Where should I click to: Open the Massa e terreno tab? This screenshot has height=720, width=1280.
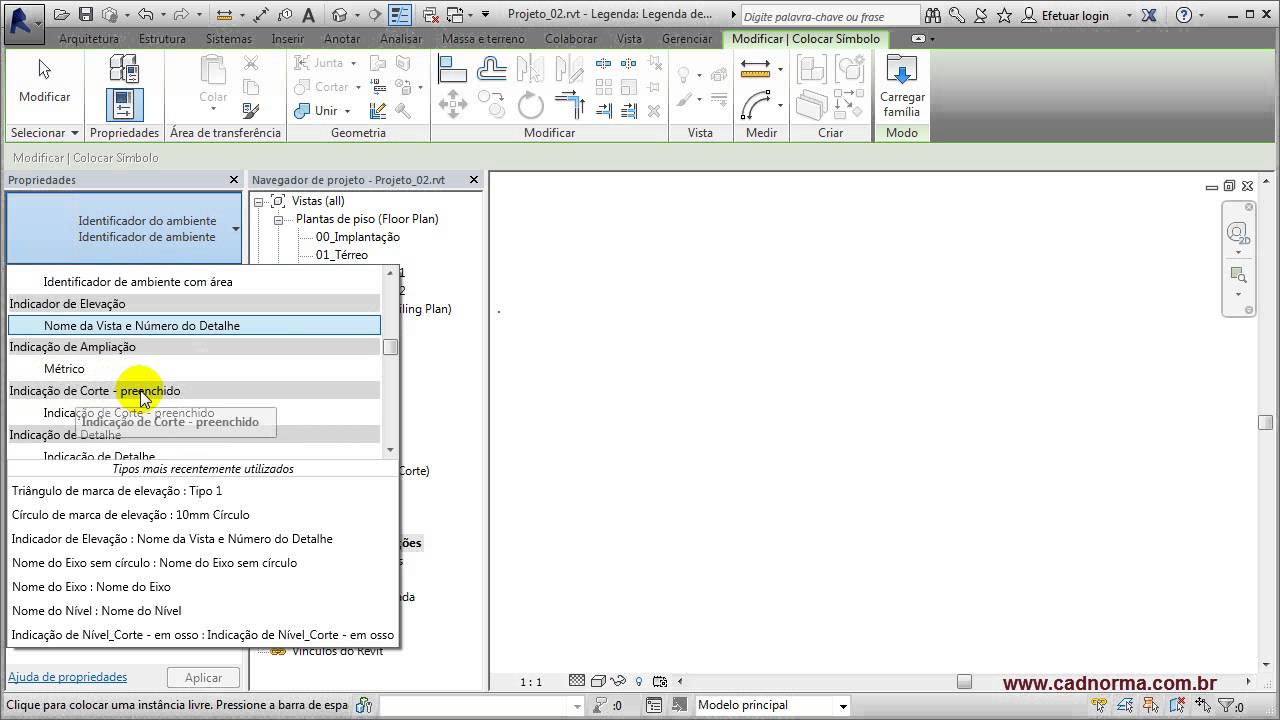coord(483,39)
